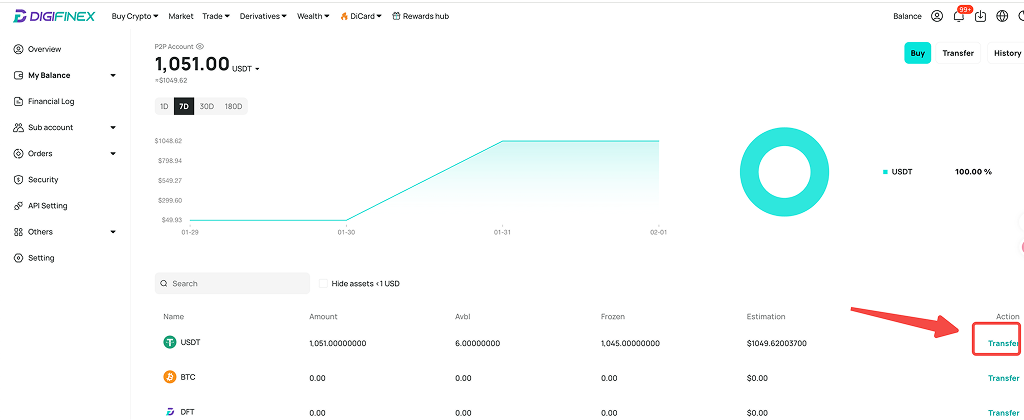Click the Financial Log document icon

coord(18,101)
